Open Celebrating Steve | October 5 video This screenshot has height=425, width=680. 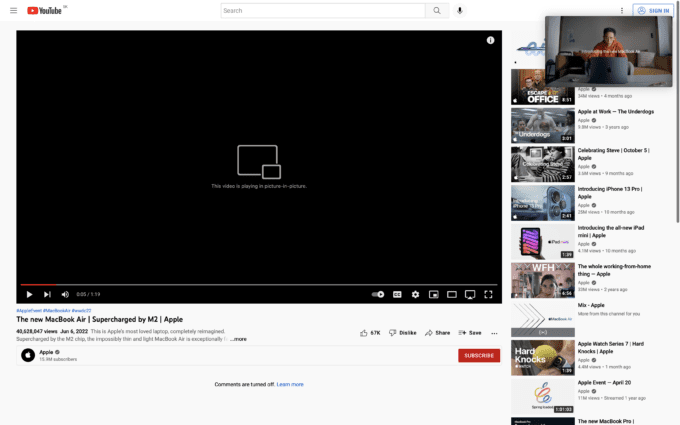pyautogui.click(x=613, y=154)
